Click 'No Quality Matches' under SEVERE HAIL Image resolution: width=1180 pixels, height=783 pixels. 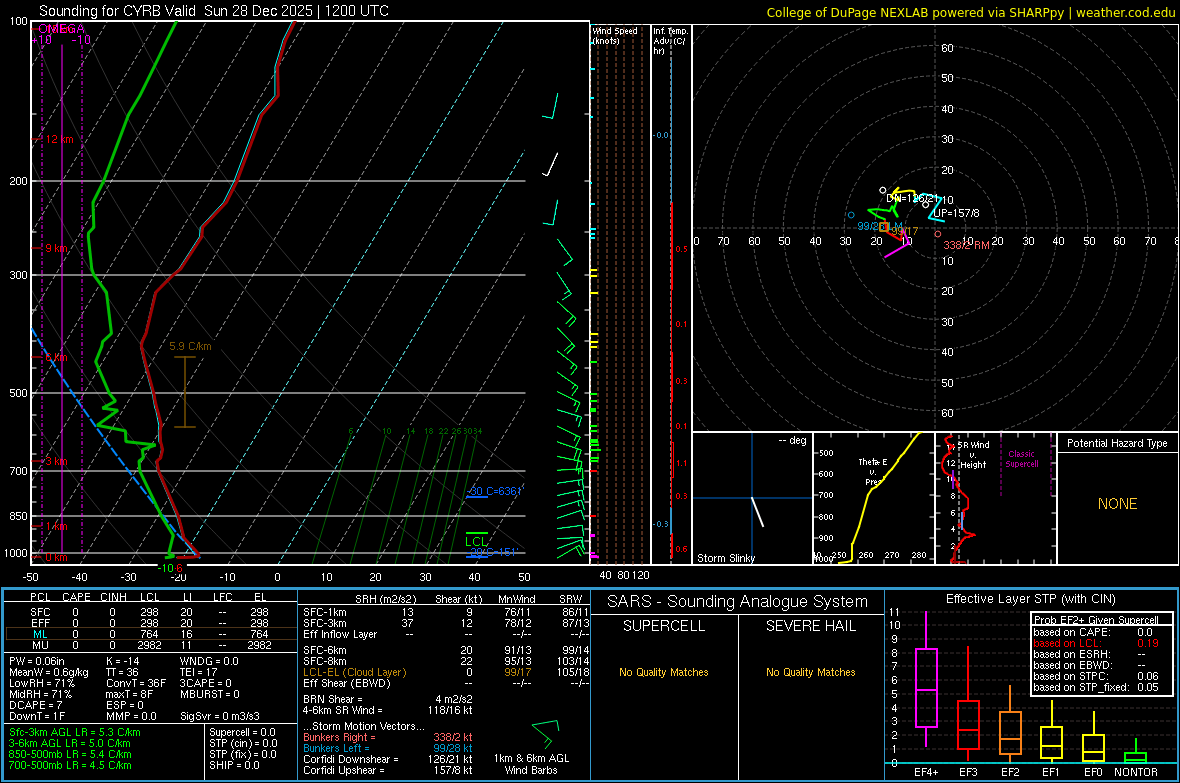[x=810, y=672]
